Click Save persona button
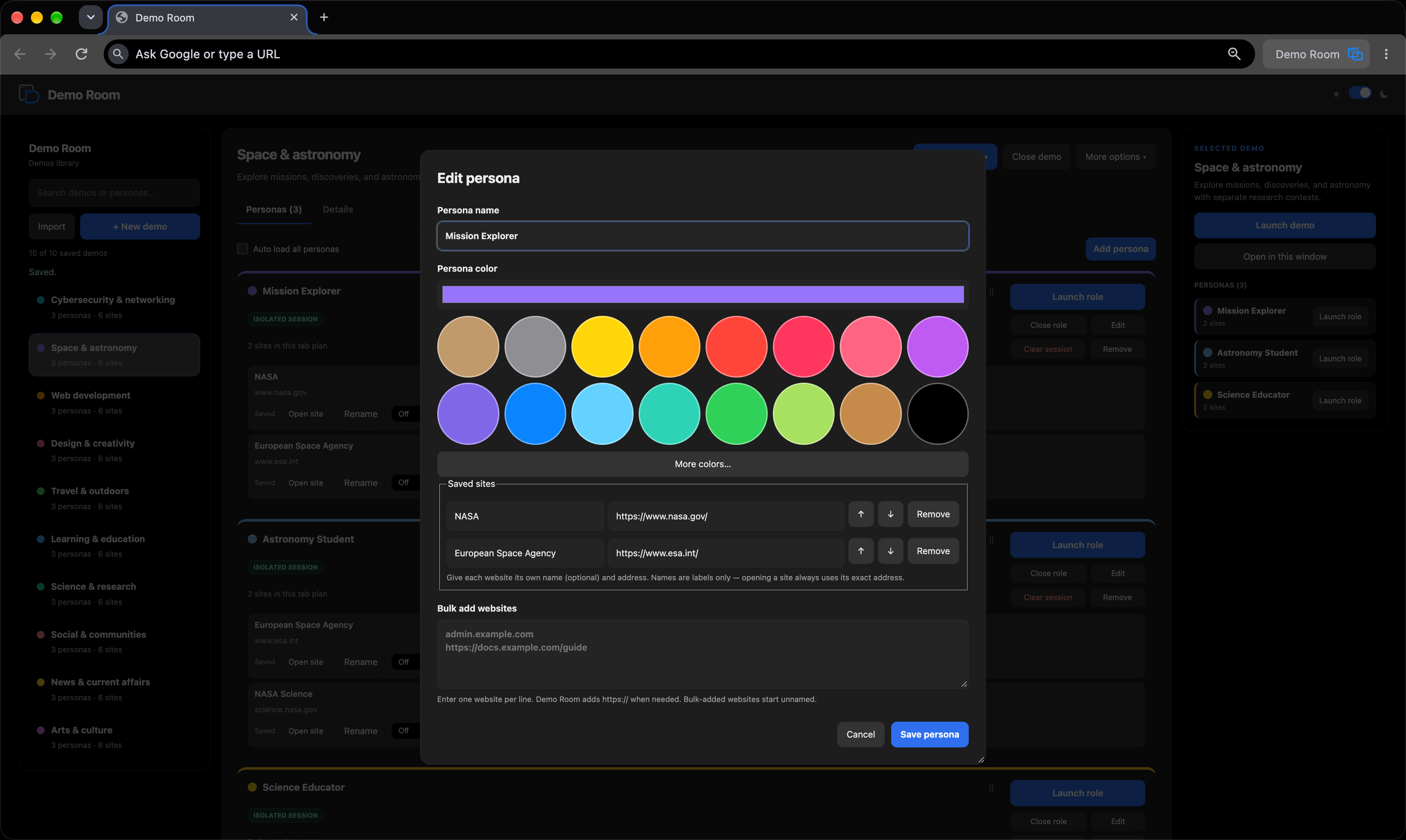 (x=929, y=734)
